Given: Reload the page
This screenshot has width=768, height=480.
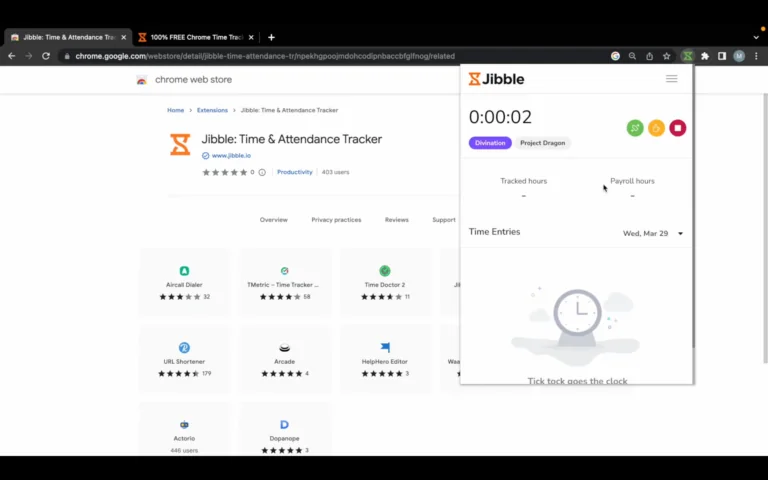Looking at the screenshot, I should 46,56.
